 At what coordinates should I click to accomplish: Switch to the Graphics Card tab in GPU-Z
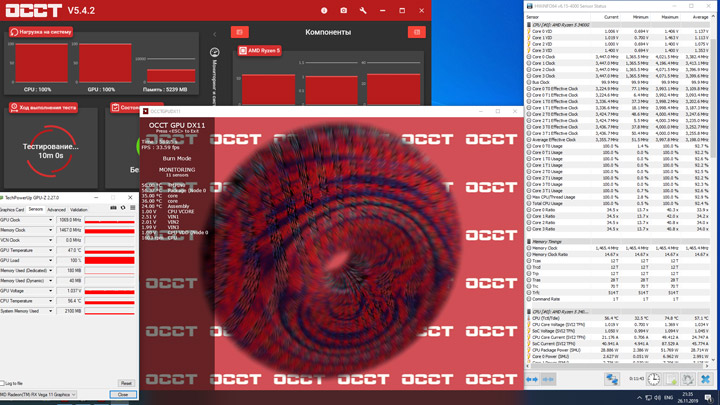tap(12, 209)
